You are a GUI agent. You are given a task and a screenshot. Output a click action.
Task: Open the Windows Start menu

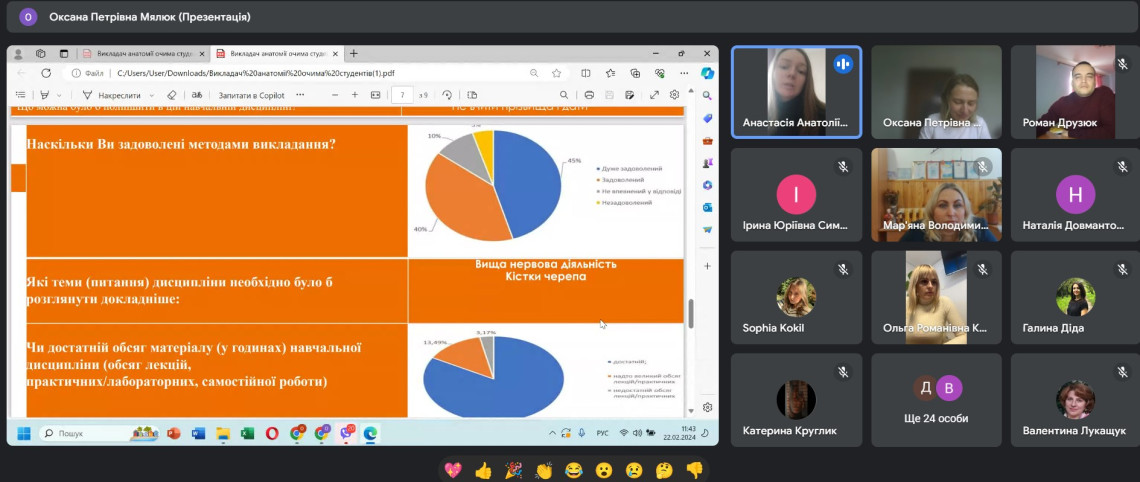23,433
